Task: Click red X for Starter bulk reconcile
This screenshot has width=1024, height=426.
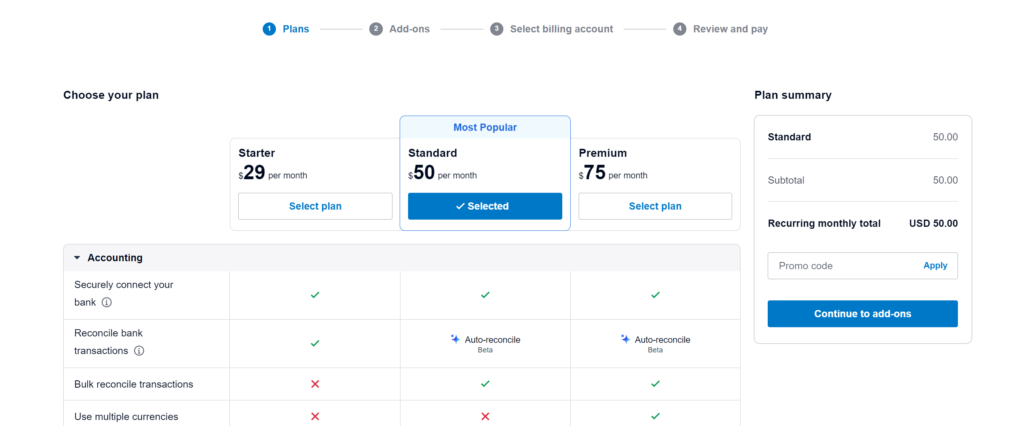Action: 315,384
